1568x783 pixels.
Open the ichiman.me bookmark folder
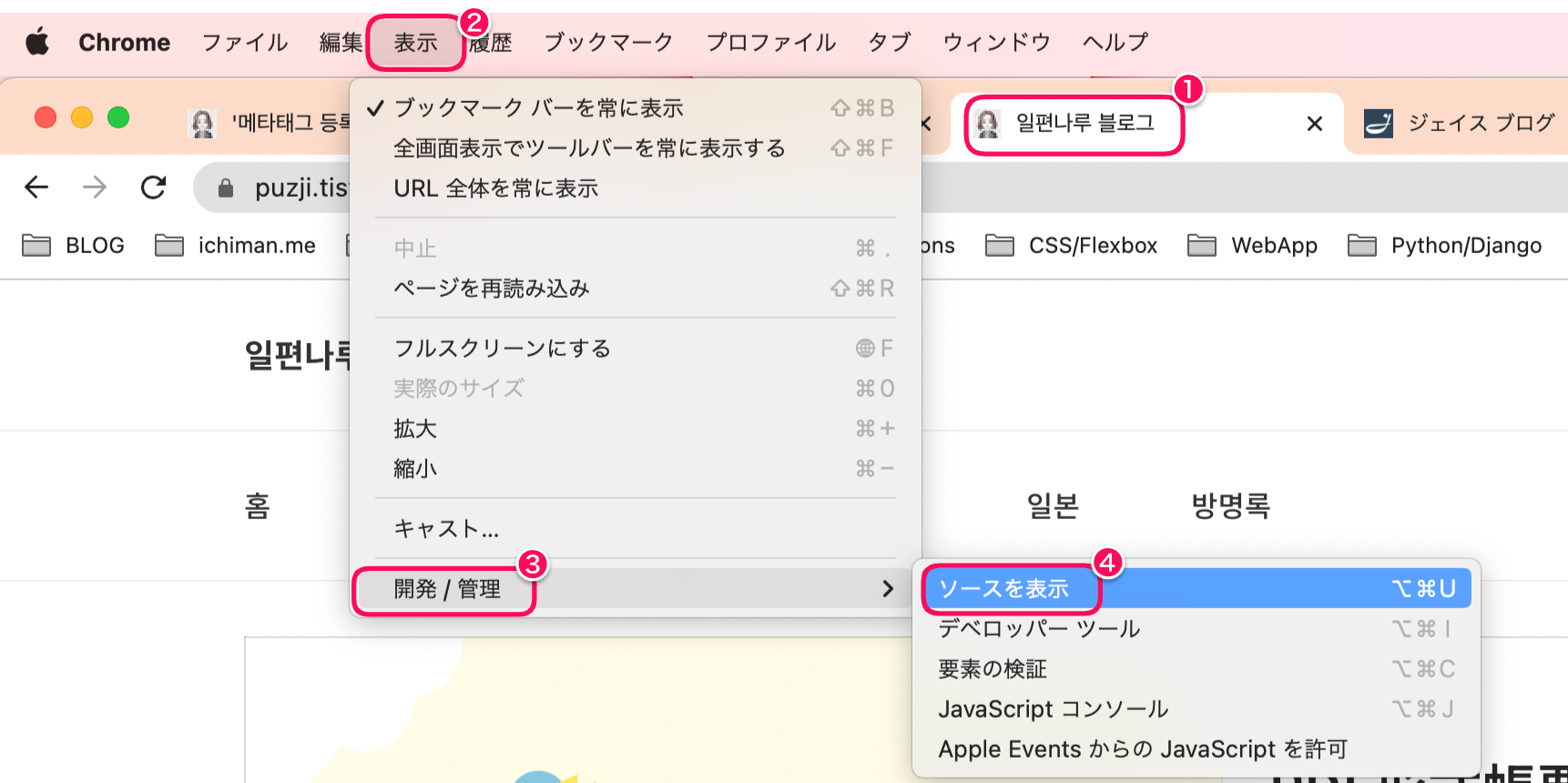pos(235,246)
